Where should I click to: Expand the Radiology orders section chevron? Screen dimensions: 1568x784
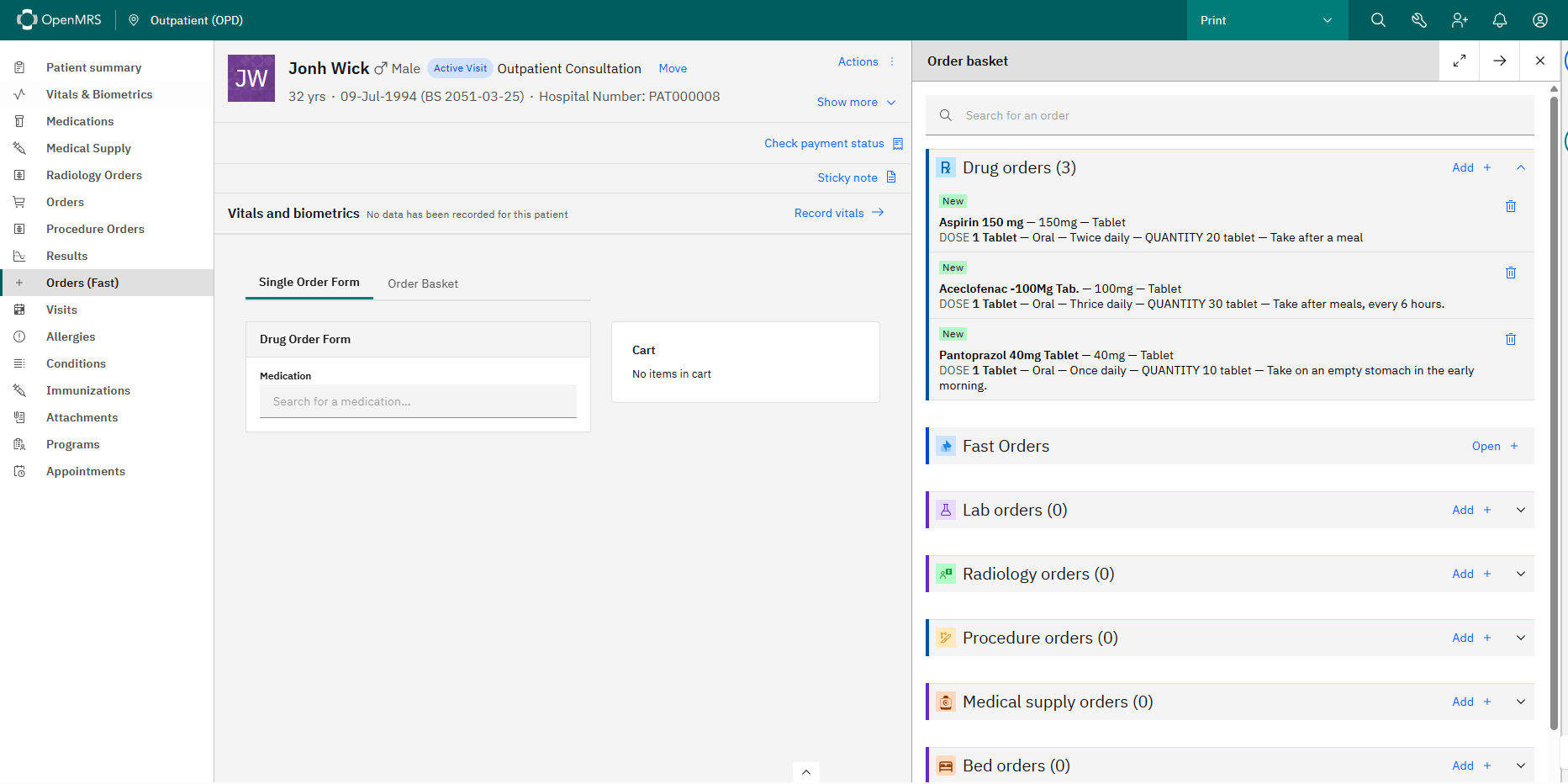(x=1521, y=574)
